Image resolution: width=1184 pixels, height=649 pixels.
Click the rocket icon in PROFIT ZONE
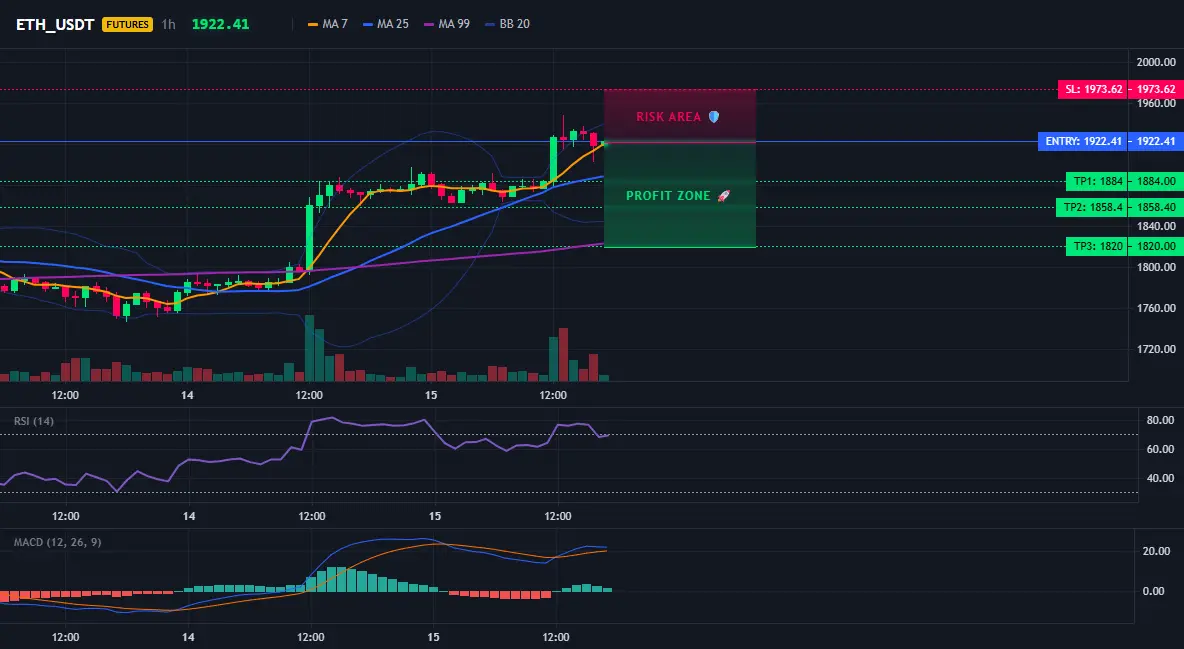click(x=723, y=196)
